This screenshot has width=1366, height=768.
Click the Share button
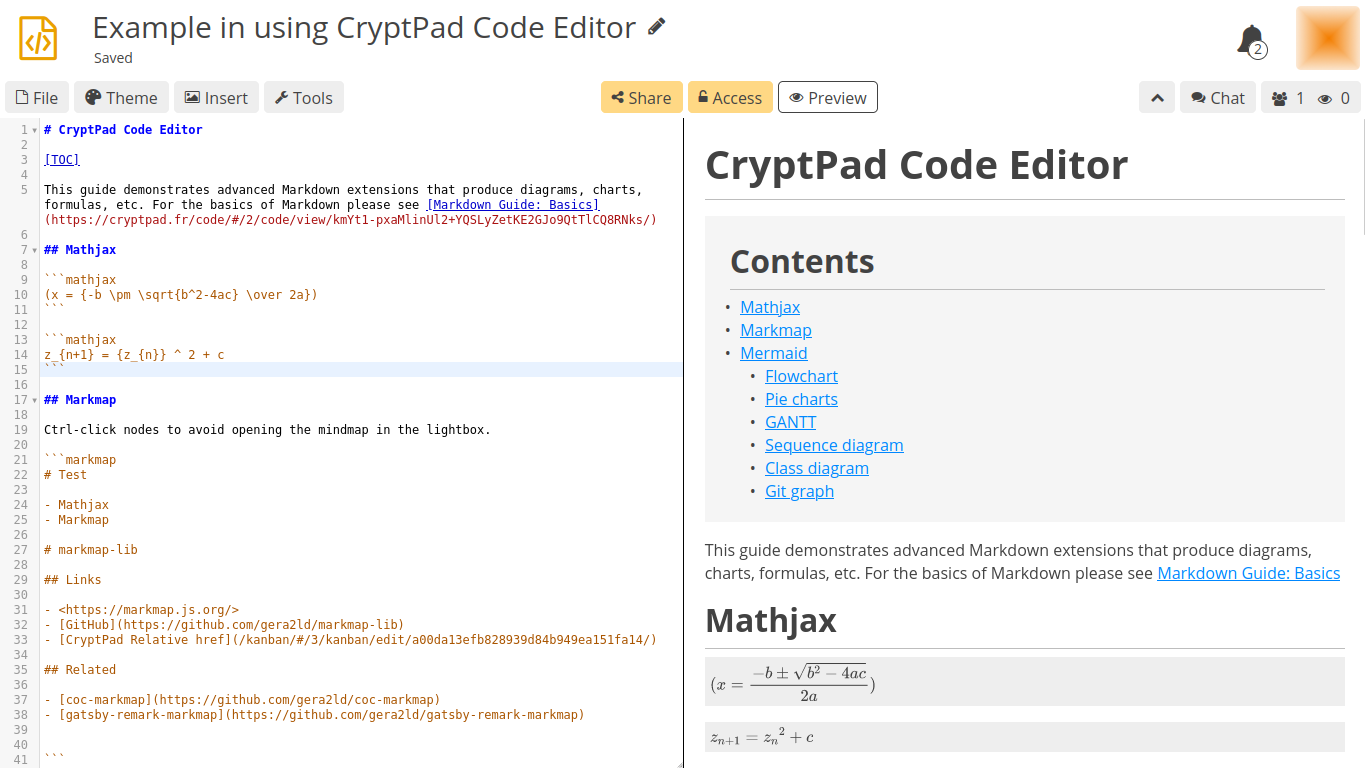pos(642,98)
